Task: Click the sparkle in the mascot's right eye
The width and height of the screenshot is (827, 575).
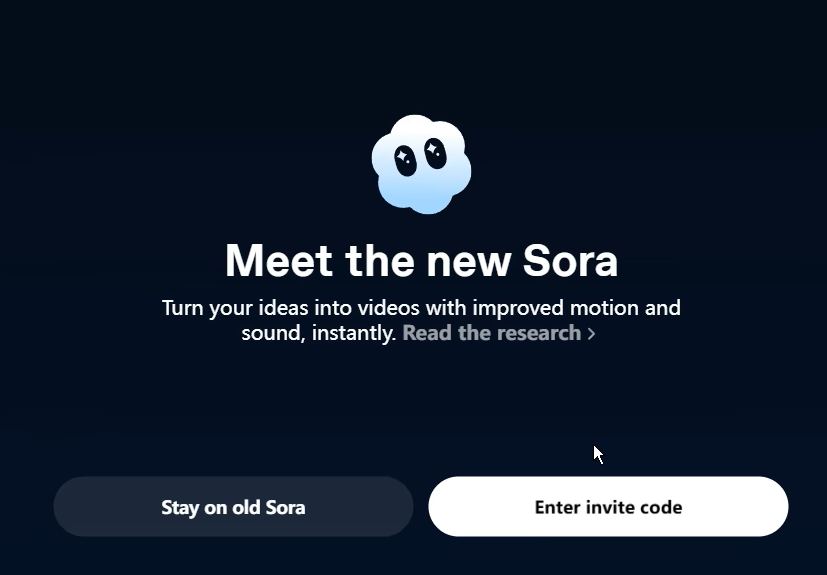Action: [433, 150]
